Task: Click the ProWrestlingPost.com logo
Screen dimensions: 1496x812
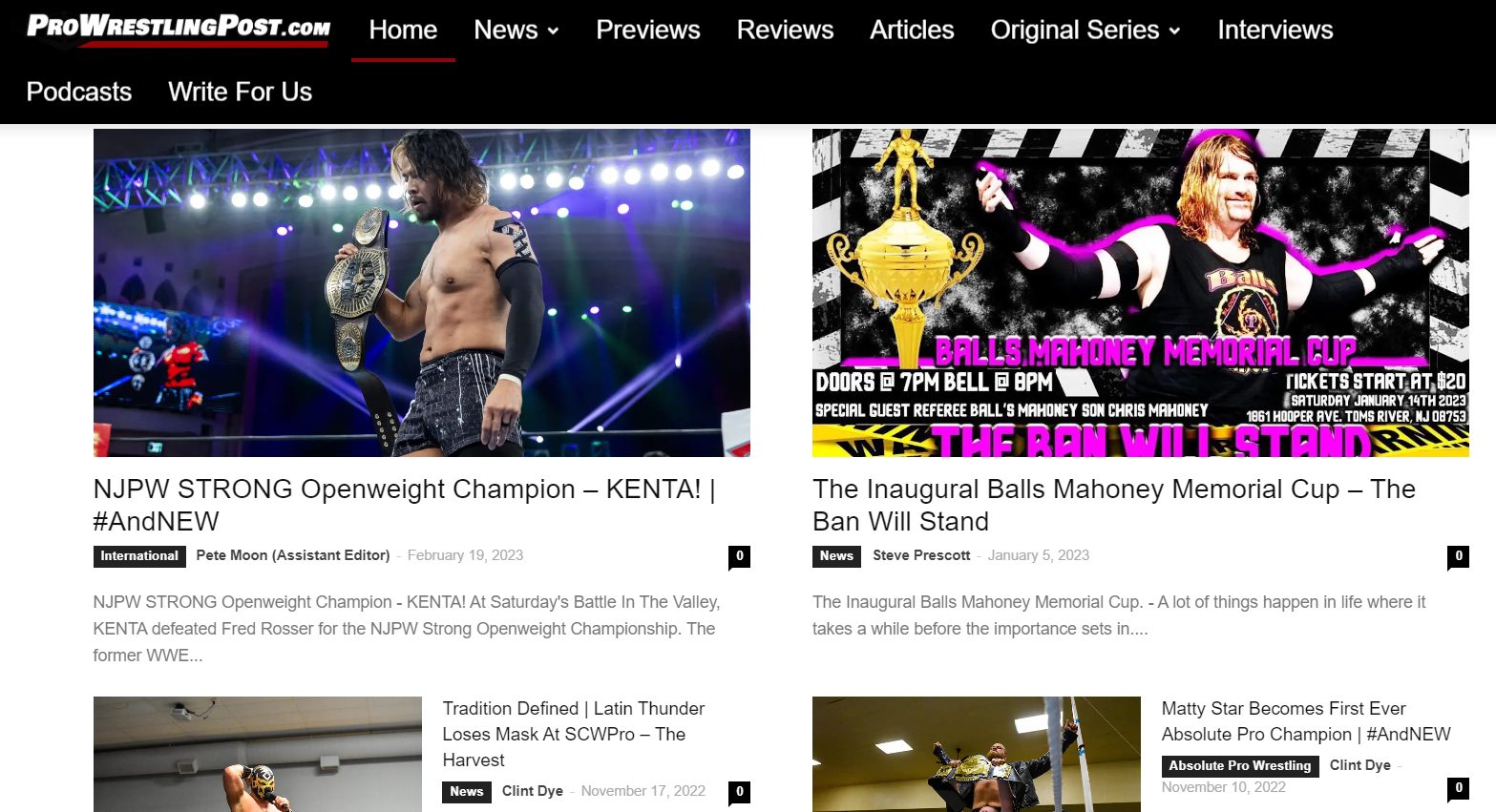Action: (x=179, y=29)
